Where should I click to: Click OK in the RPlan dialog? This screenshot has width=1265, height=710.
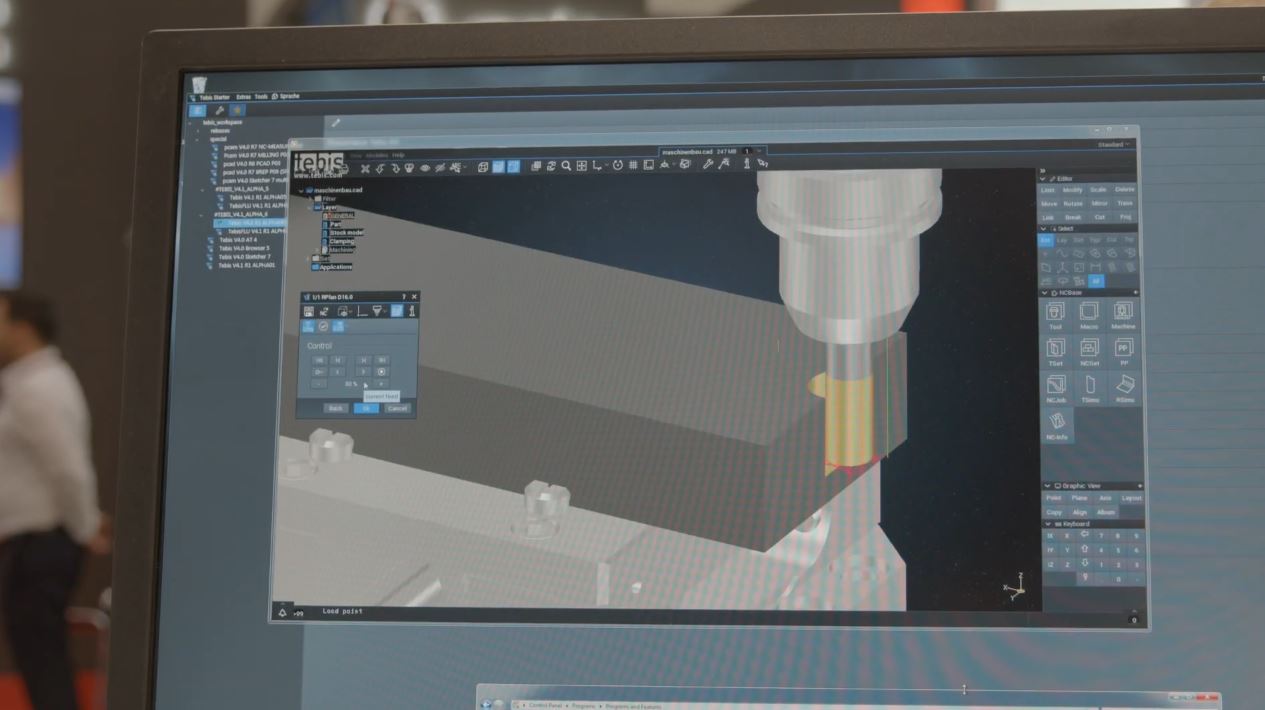tap(366, 408)
